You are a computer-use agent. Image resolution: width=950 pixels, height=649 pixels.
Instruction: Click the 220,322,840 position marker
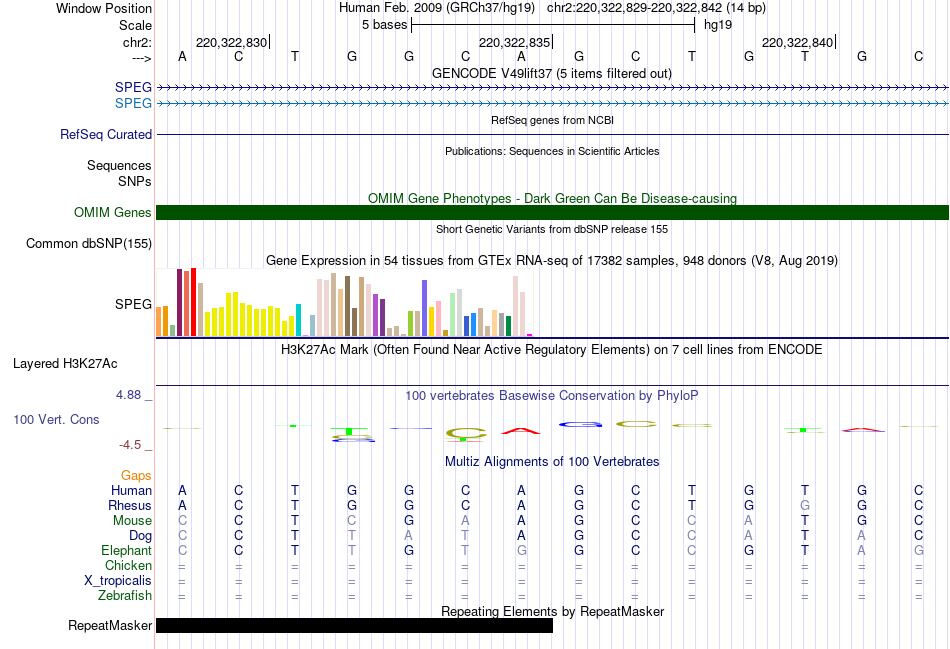tap(799, 42)
